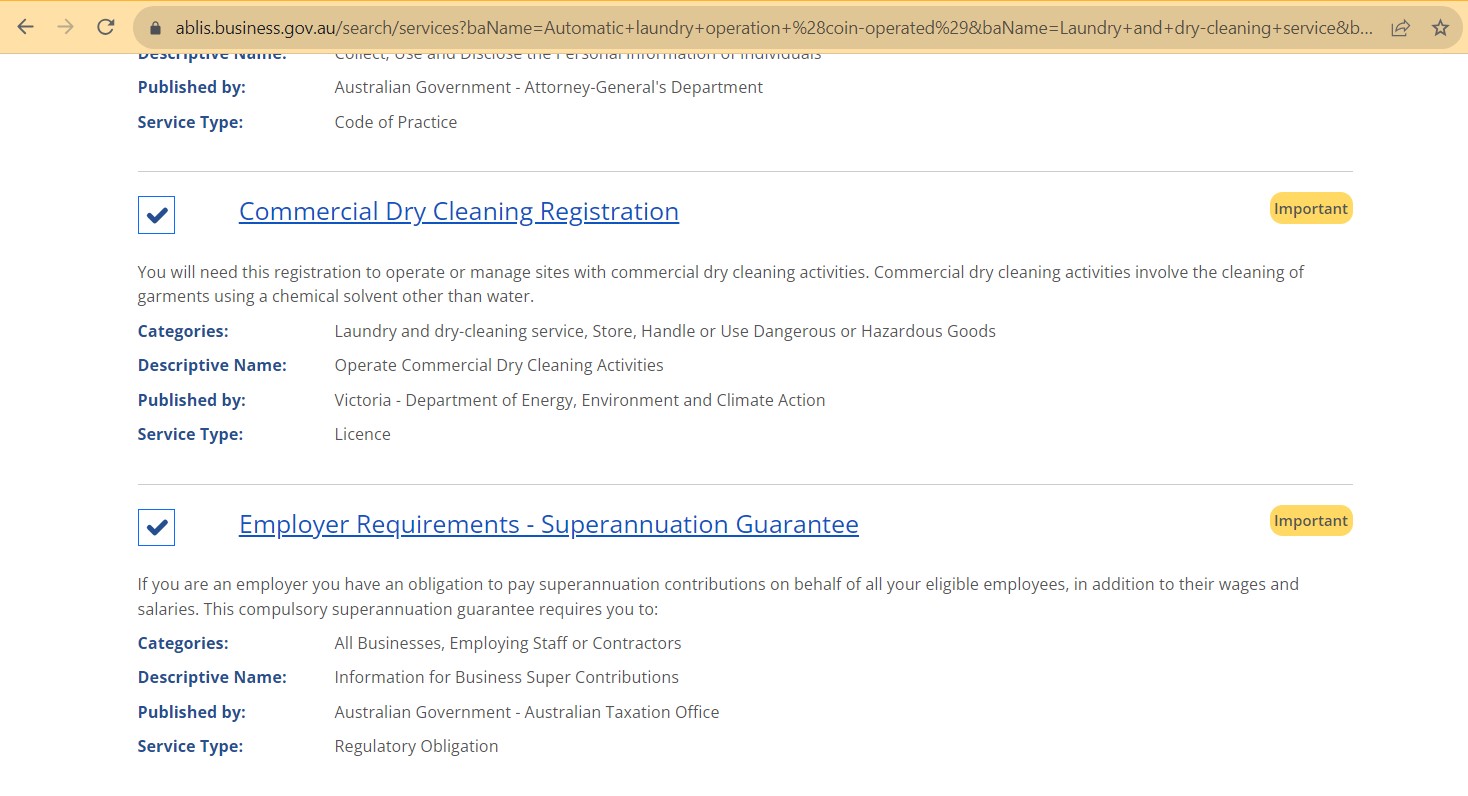This screenshot has width=1468, height=796.
Task: Select the dry cleaning registration description paragraph
Action: [721, 284]
